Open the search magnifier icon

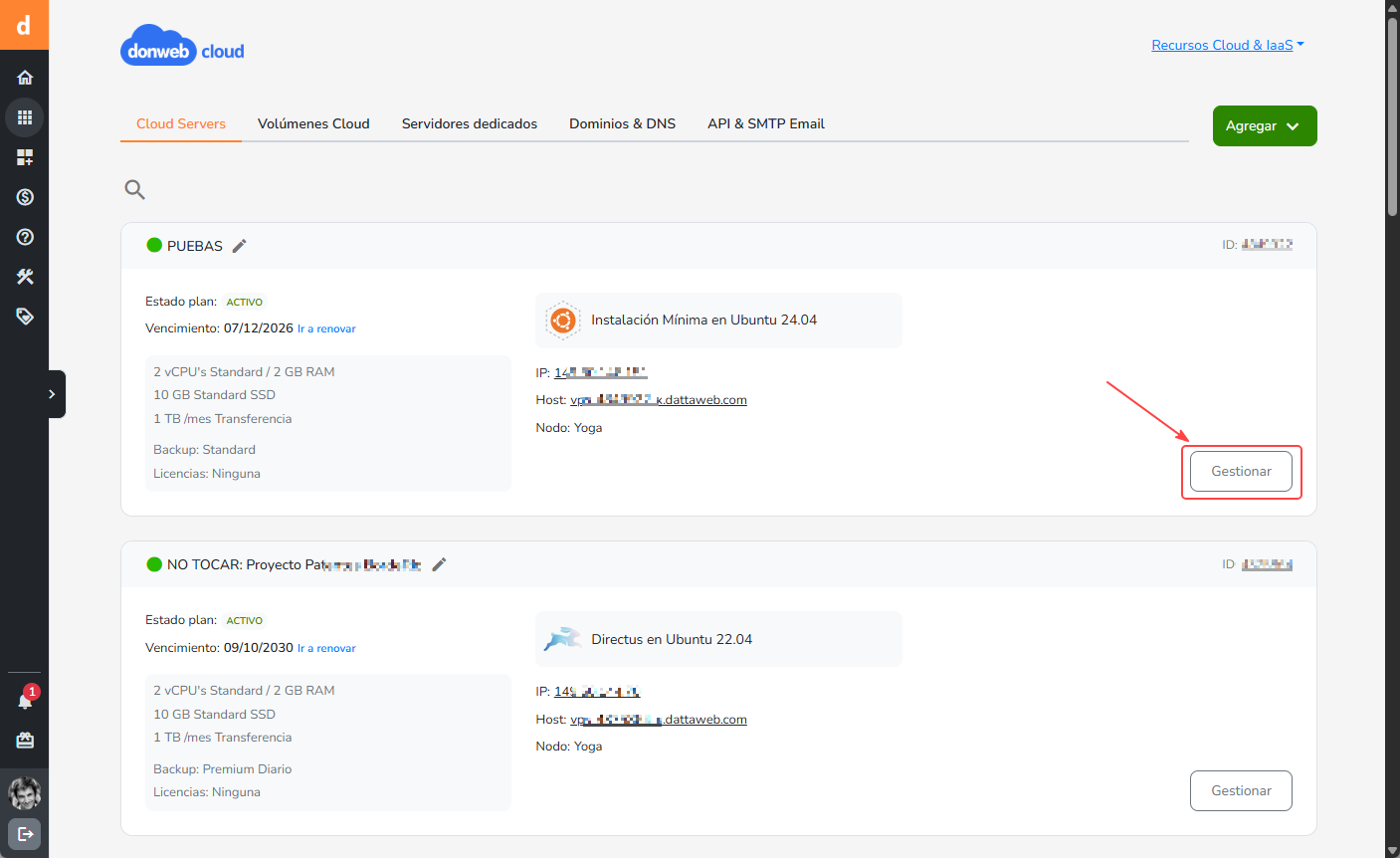134,189
